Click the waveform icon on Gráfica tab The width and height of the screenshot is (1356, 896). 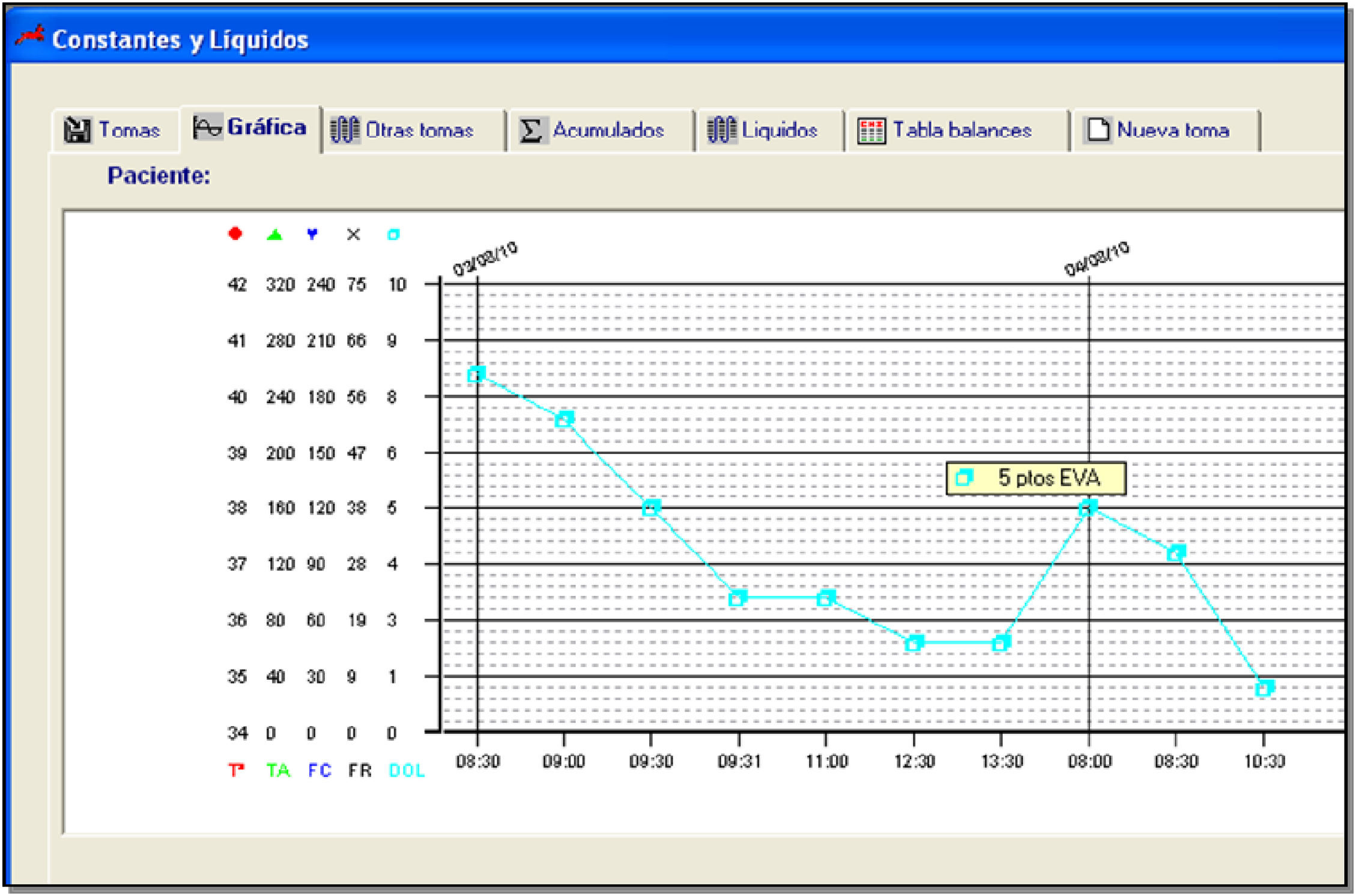point(207,127)
